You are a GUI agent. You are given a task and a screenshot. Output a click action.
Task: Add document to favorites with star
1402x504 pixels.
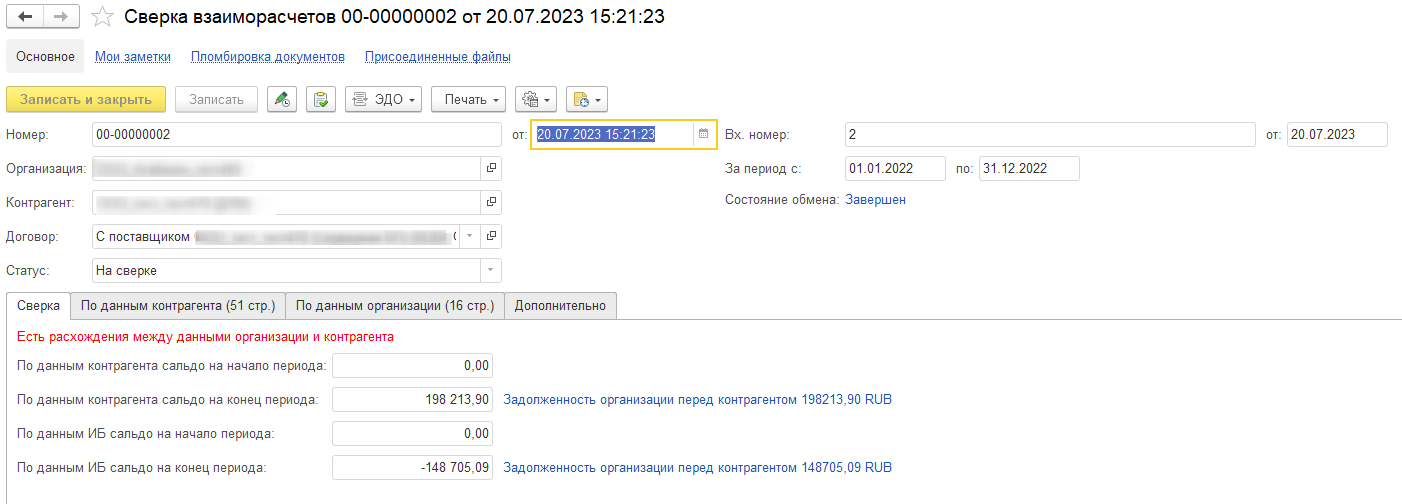[101, 18]
